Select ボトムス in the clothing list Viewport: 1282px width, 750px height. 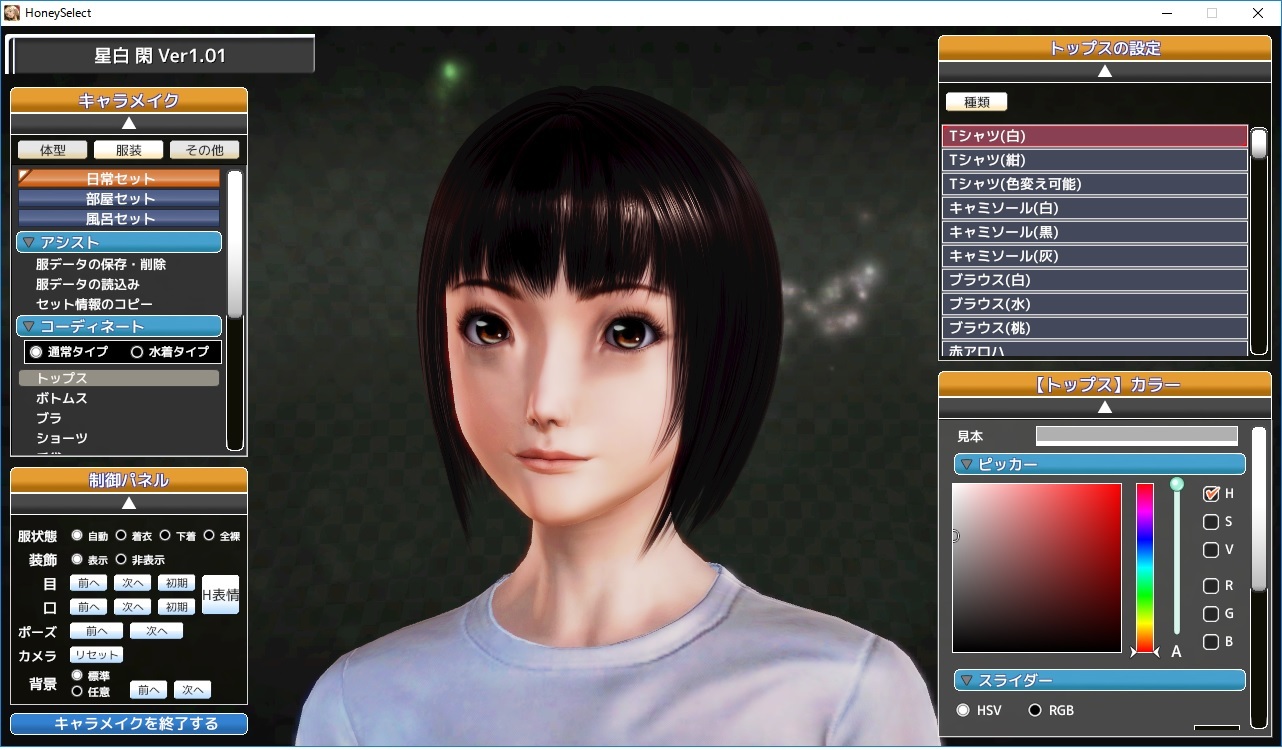coord(62,398)
